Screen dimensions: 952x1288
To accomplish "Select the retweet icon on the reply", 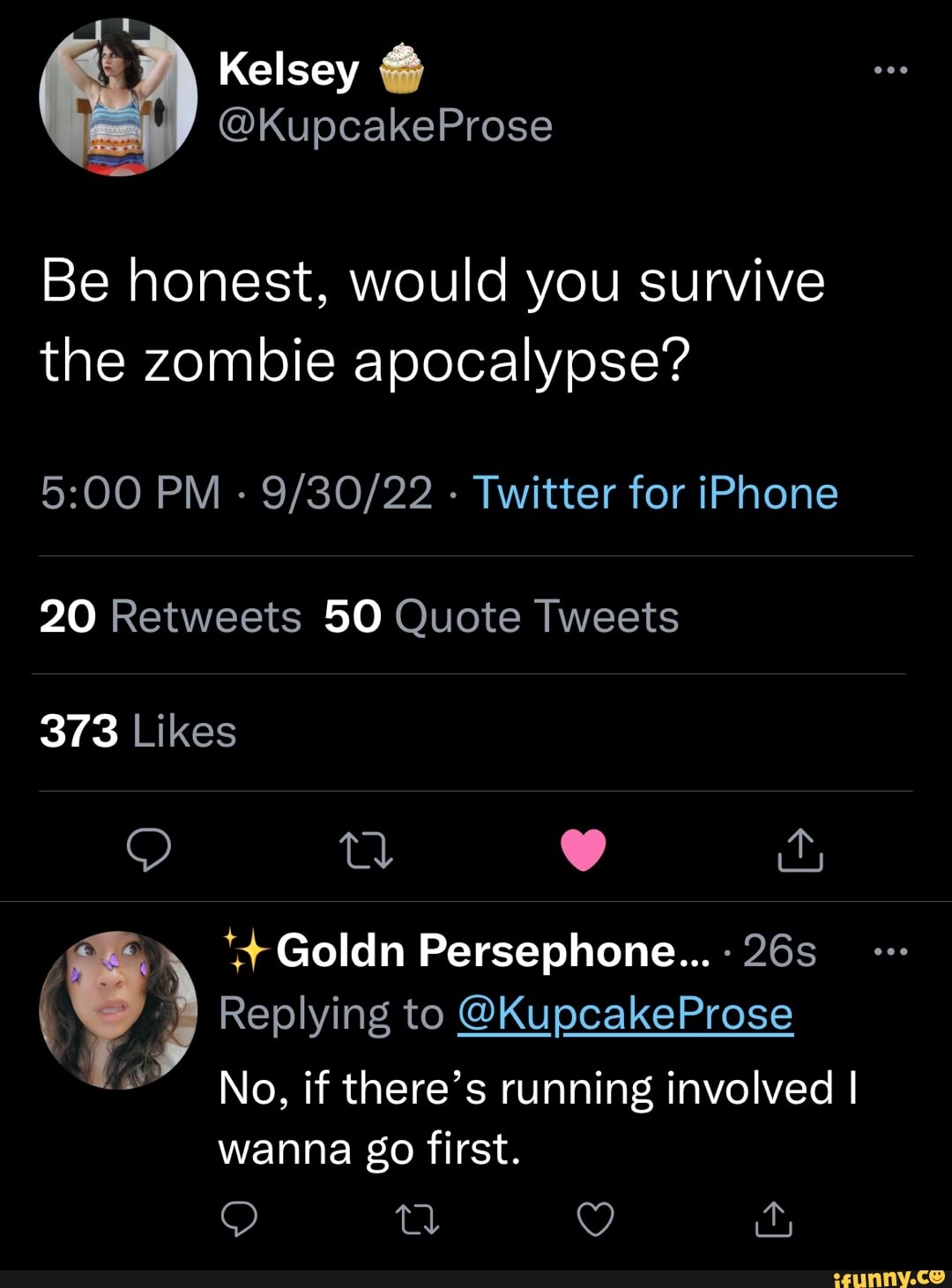I will 419,1219.
